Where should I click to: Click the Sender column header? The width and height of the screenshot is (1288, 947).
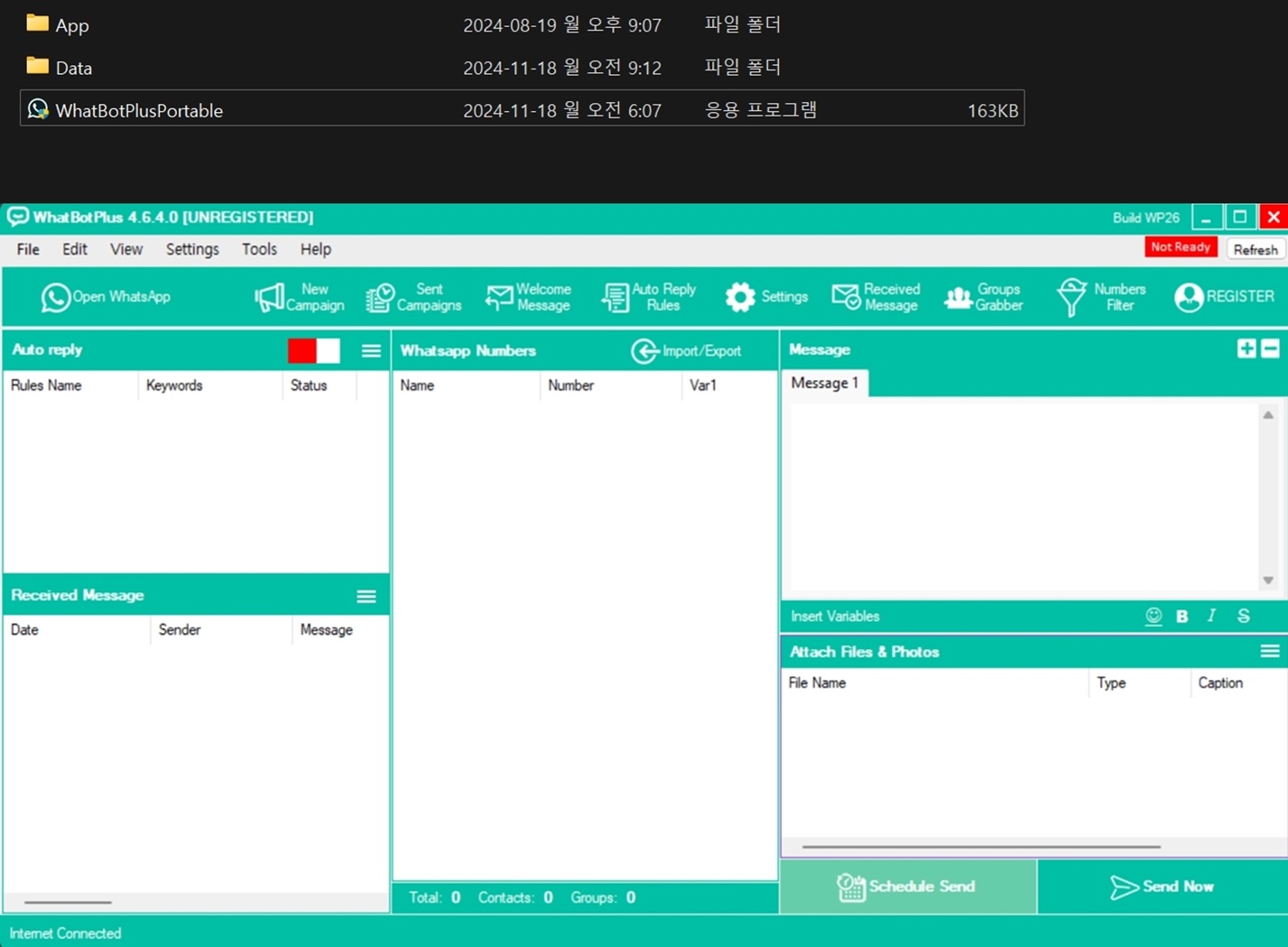221,630
